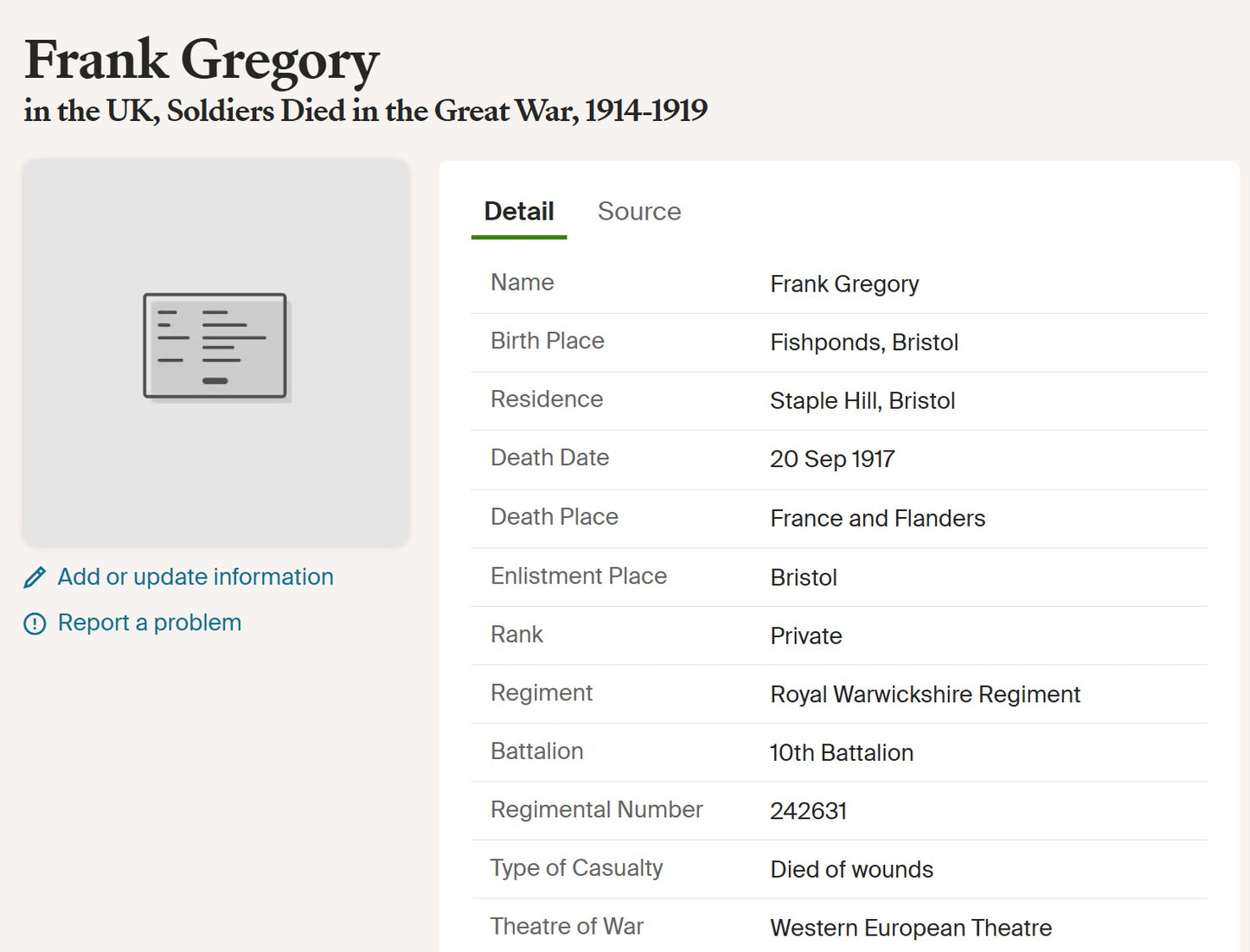
Task: Click the page title Frank Gregory
Action: [x=201, y=59]
